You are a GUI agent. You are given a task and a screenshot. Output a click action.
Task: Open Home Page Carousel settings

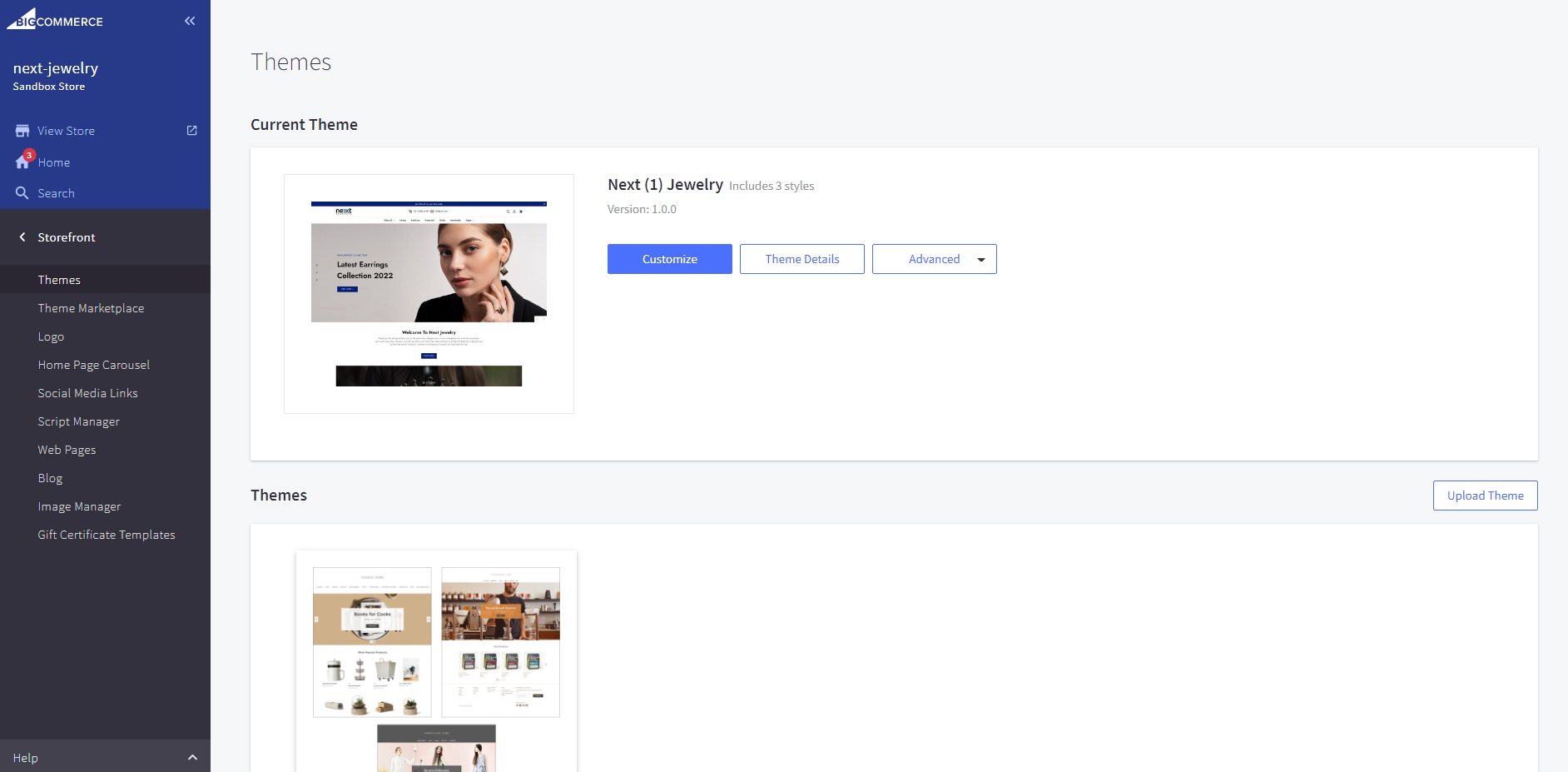tap(93, 365)
